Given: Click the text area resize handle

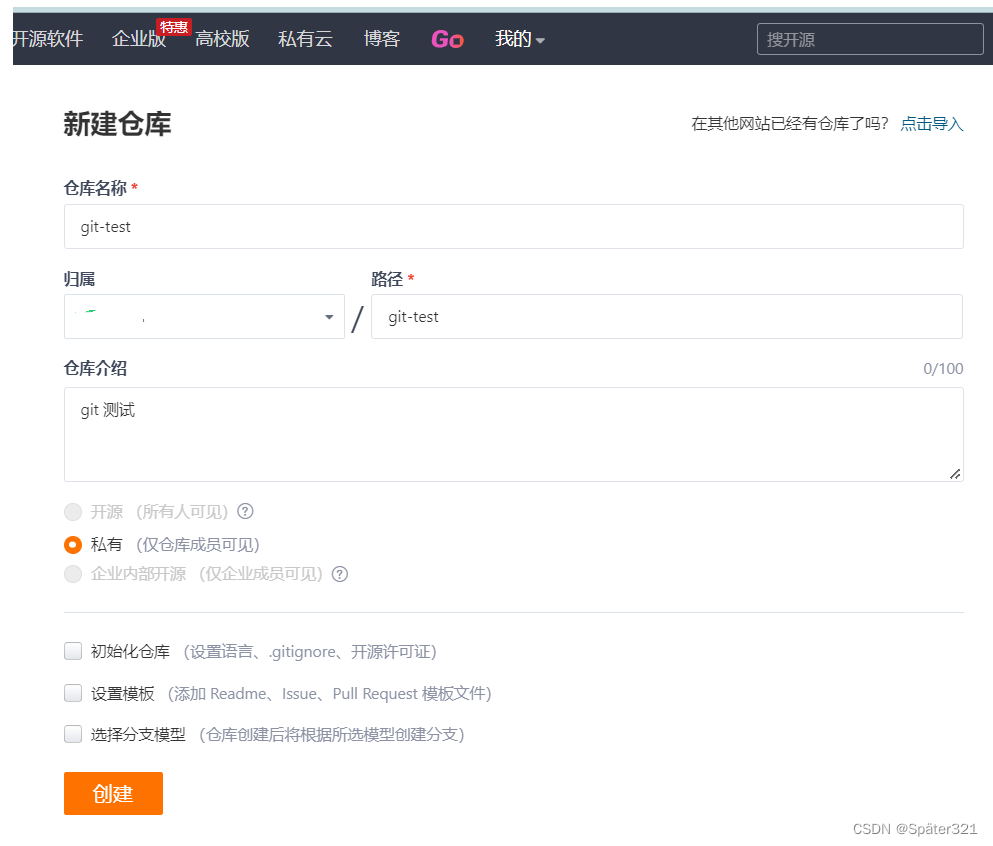Looking at the screenshot, I should pos(955,474).
